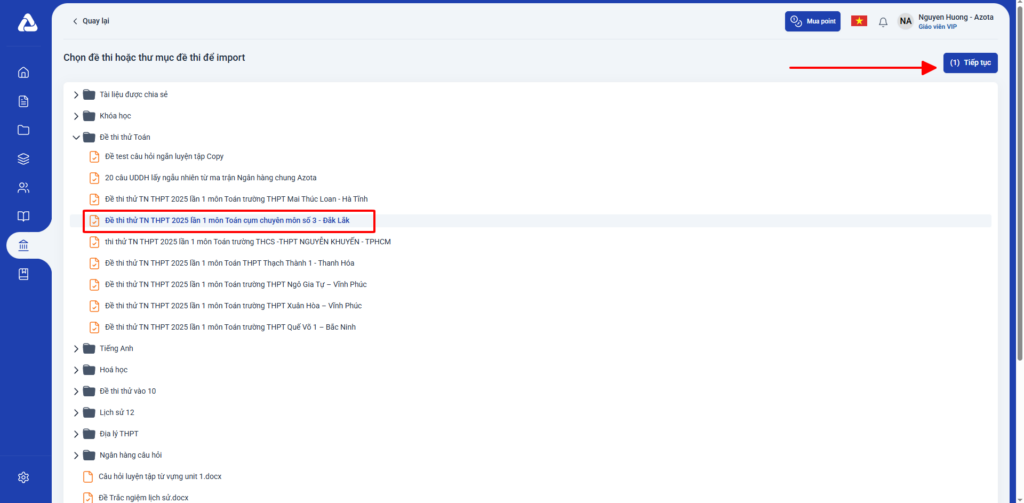1024x503 pixels.
Task: Click the Azota logo in sidebar
Action: click(26, 22)
